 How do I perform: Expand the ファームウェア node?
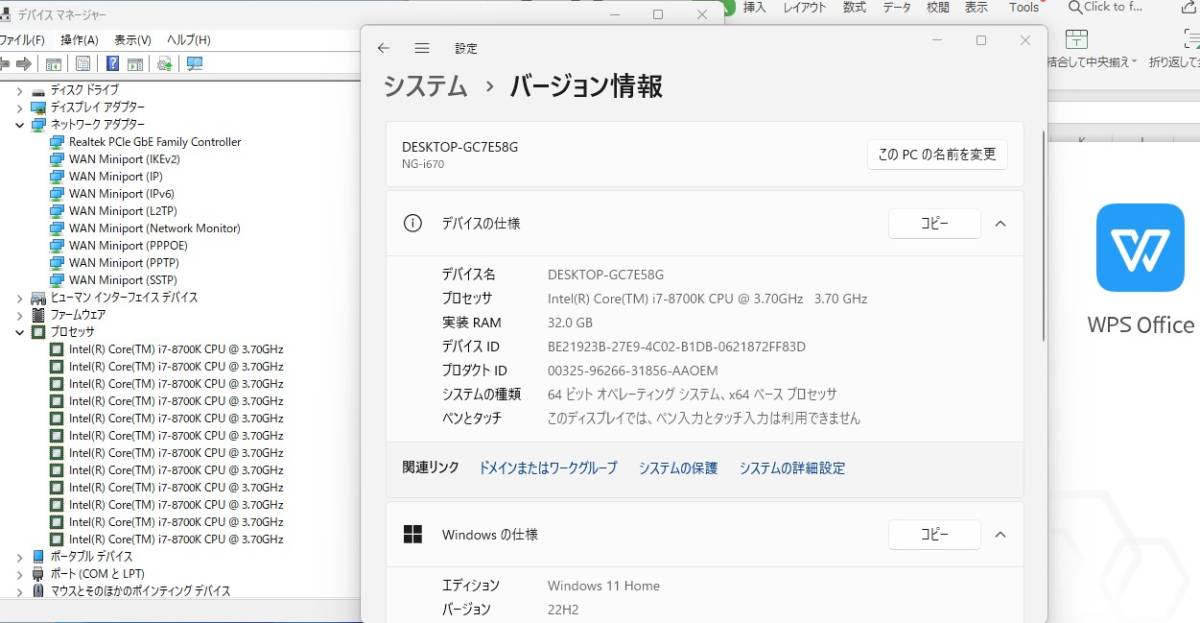[19, 314]
